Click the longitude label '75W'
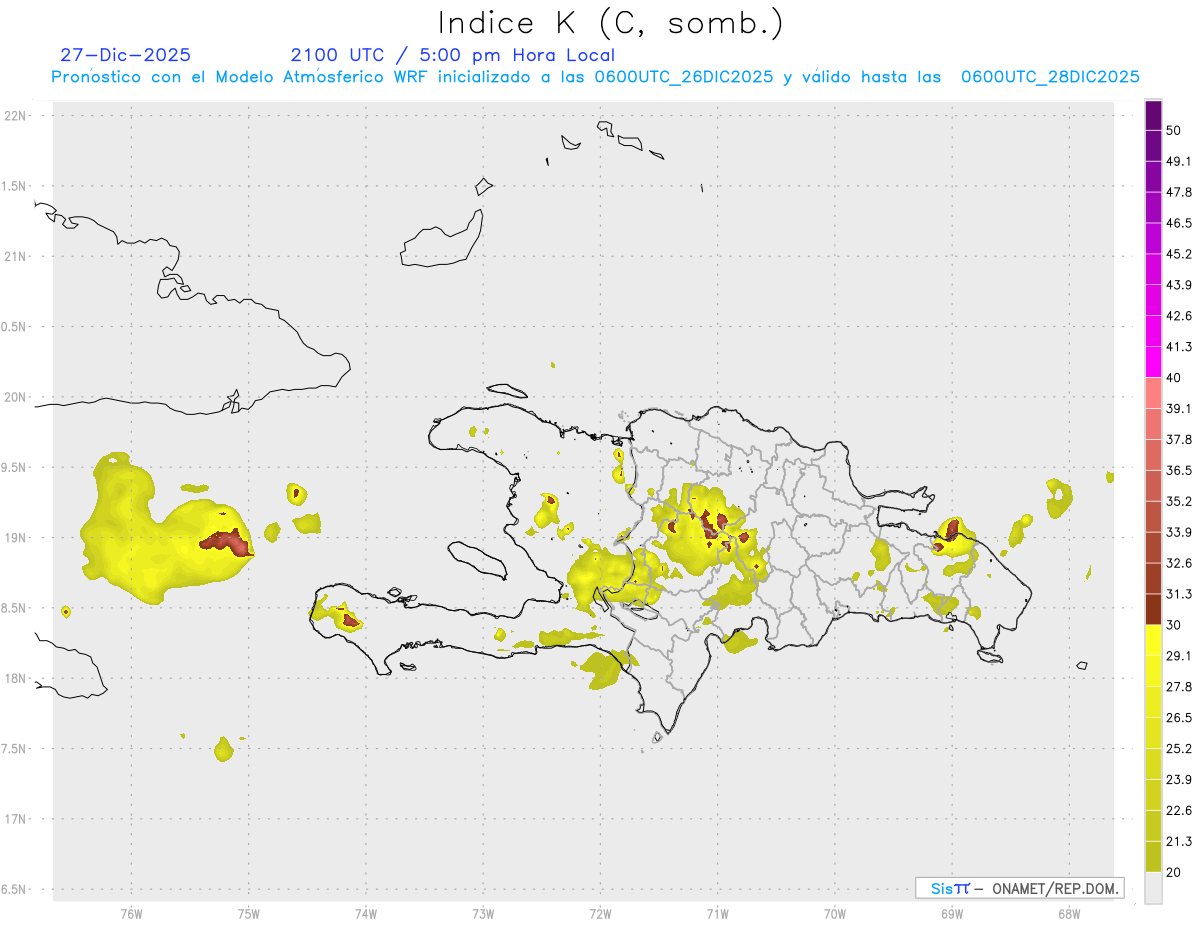The height and width of the screenshot is (927, 1200). [248, 914]
